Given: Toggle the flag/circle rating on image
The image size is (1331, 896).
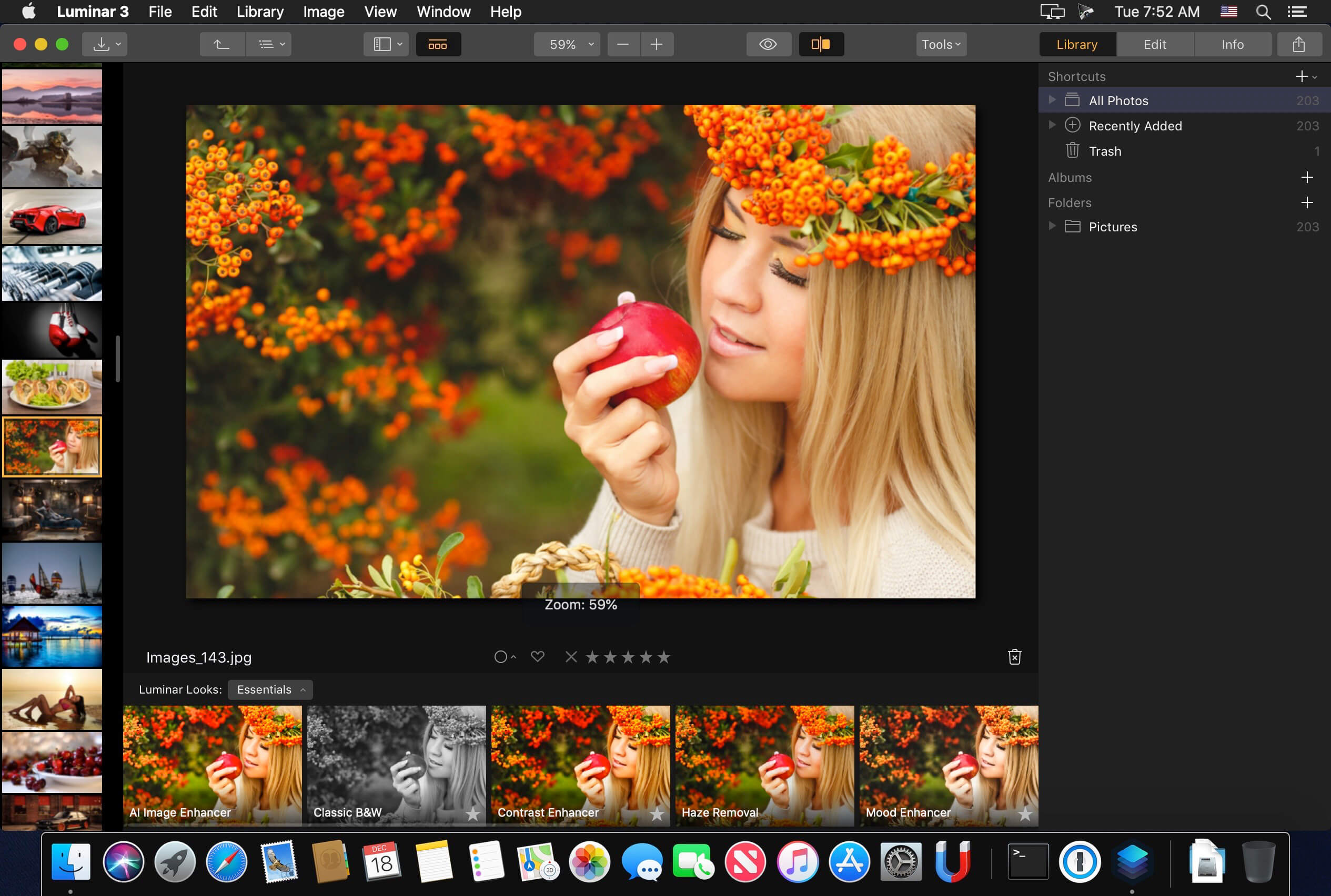Looking at the screenshot, I should 500,657.
